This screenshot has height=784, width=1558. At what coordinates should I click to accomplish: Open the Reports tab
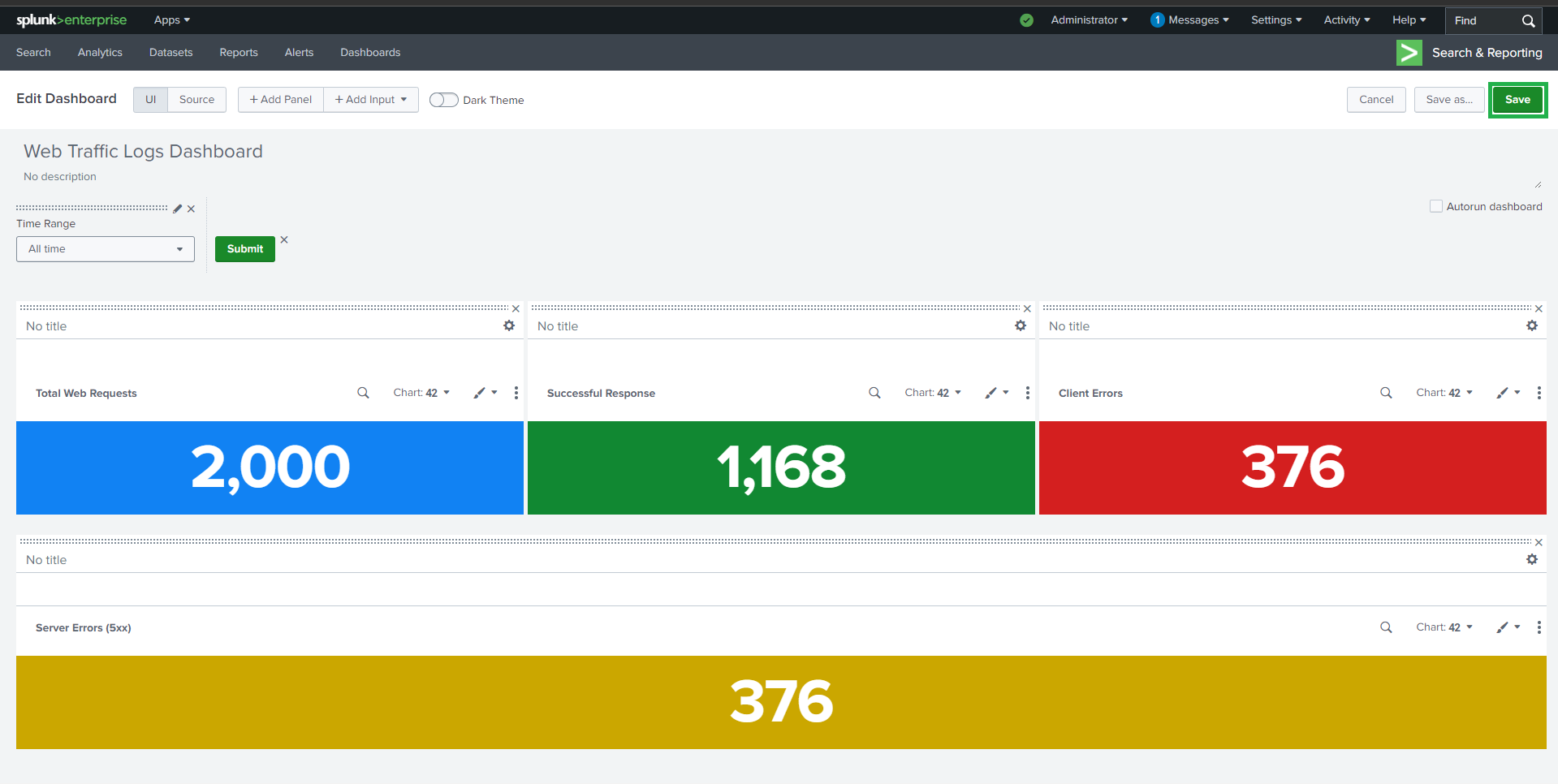pos(239,53)
